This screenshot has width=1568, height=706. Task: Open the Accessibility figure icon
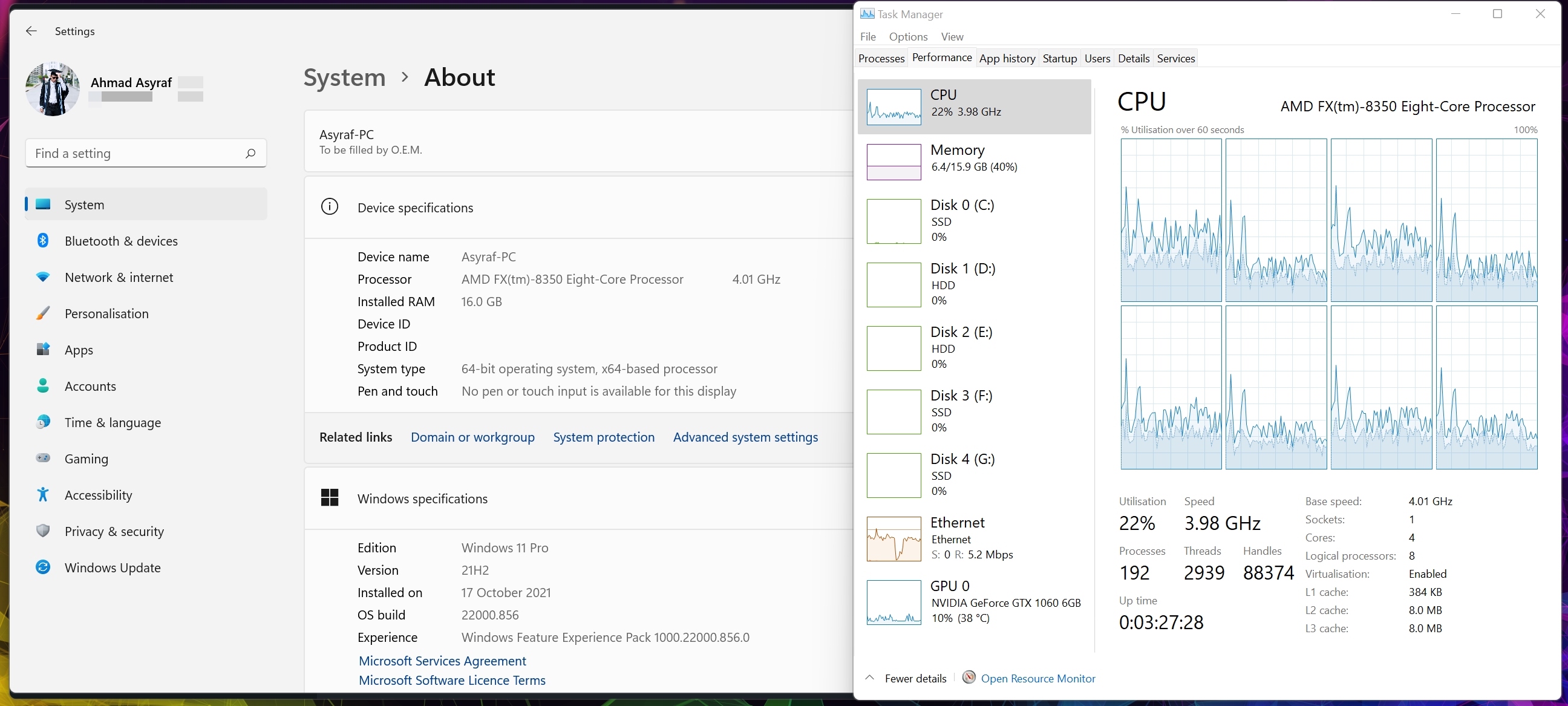[42, 494]
